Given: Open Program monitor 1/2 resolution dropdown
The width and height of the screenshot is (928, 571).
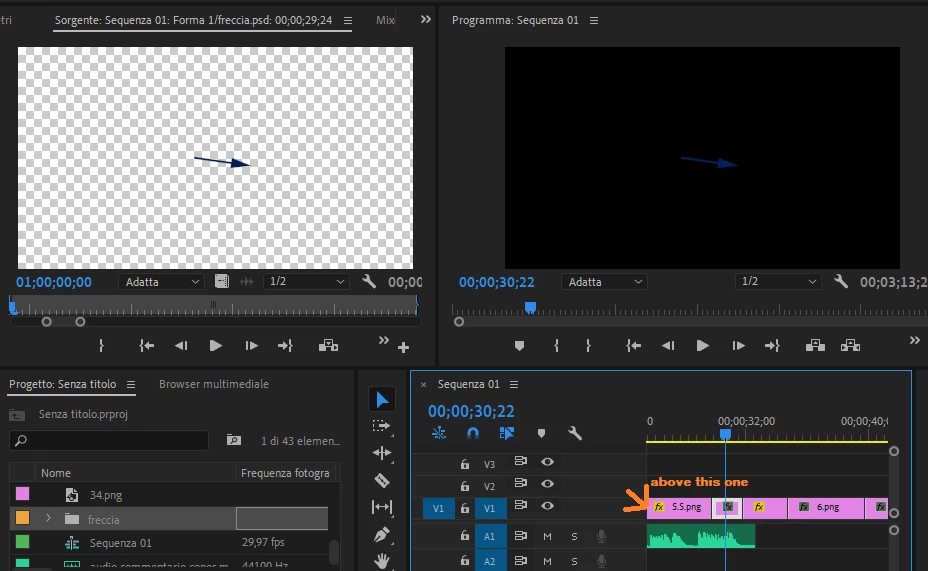Looking at the screenshot, I should [x=778, y=282].
